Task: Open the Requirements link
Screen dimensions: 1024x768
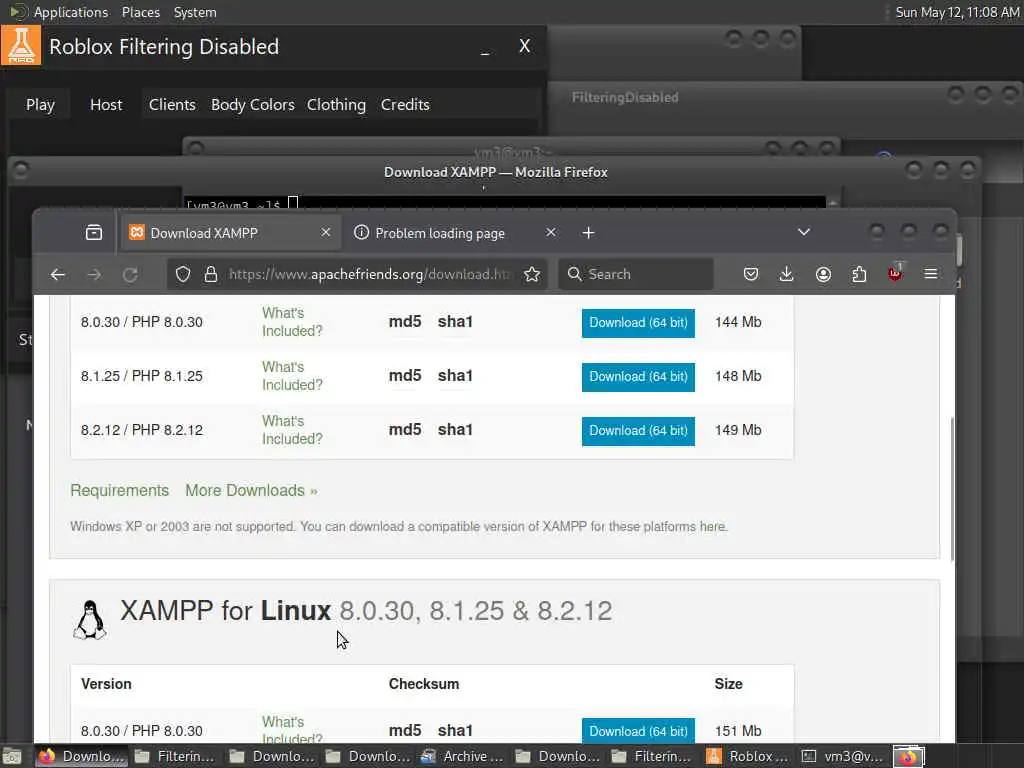Action: 120,490
